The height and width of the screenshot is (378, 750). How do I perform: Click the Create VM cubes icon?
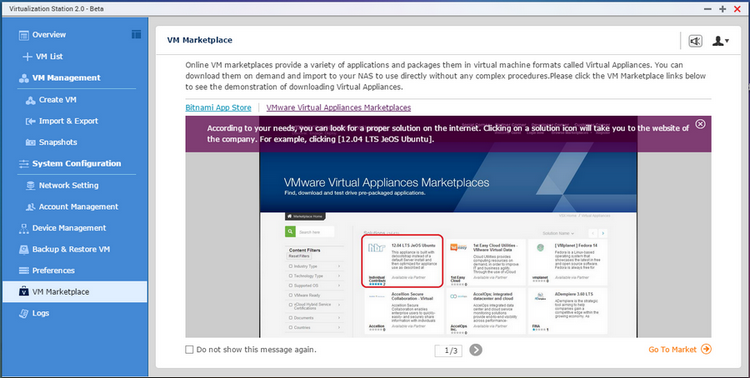(x=30, y=100)
